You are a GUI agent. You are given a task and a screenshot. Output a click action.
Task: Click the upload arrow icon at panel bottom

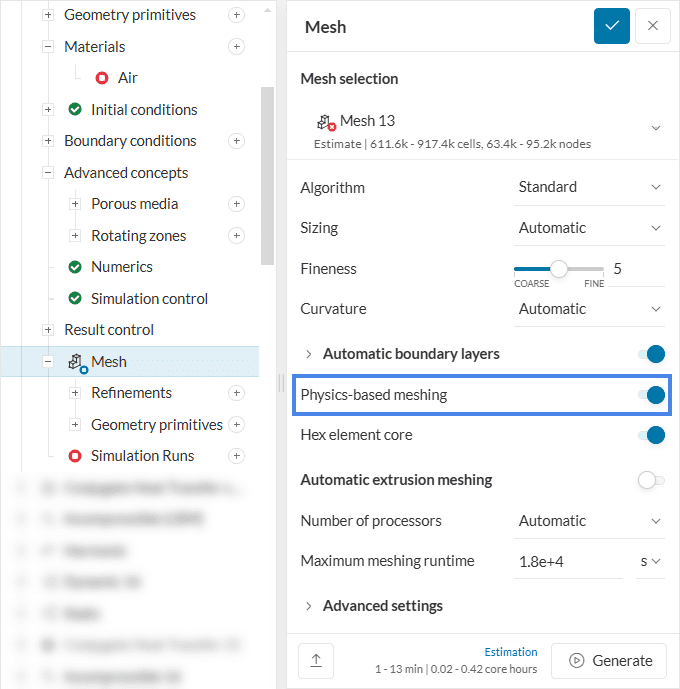[x=316, y=660]
